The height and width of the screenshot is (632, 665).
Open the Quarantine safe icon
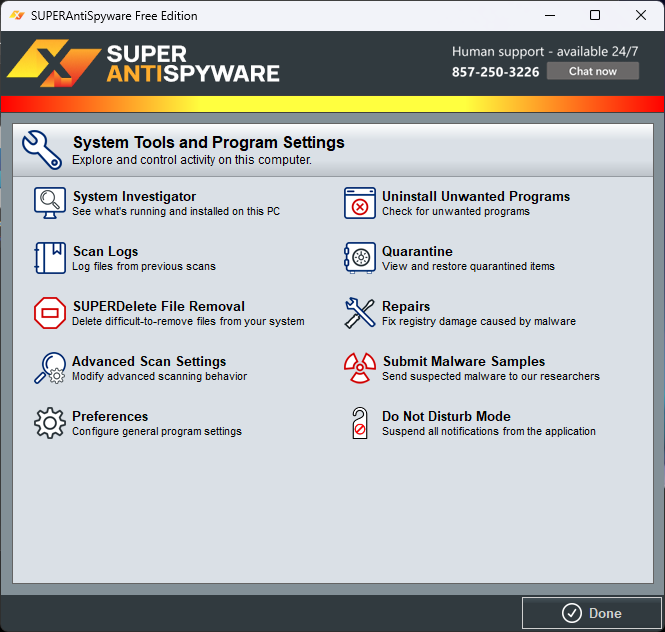click(x=360, y=258)
